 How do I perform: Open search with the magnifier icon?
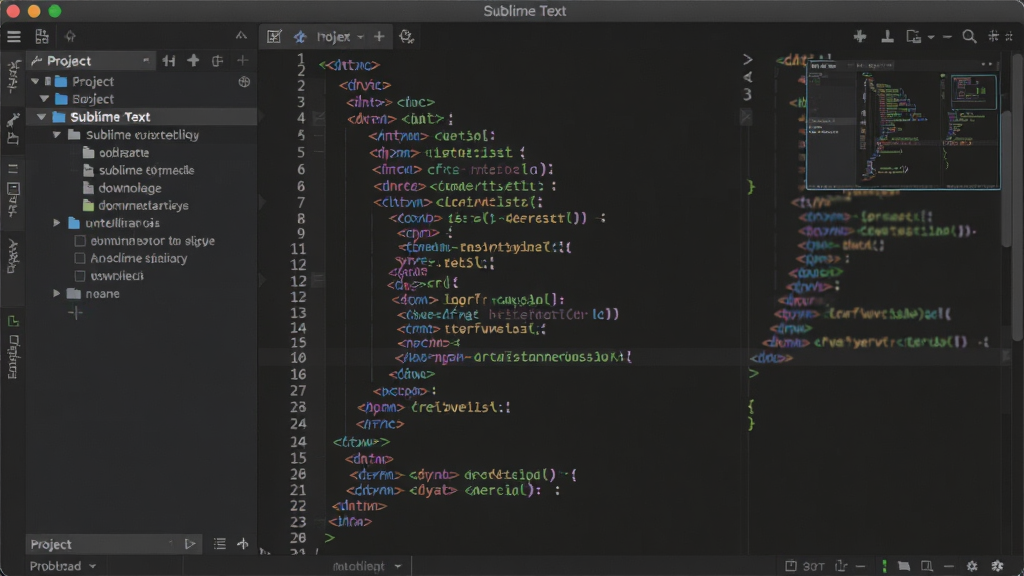pos(969,37)
